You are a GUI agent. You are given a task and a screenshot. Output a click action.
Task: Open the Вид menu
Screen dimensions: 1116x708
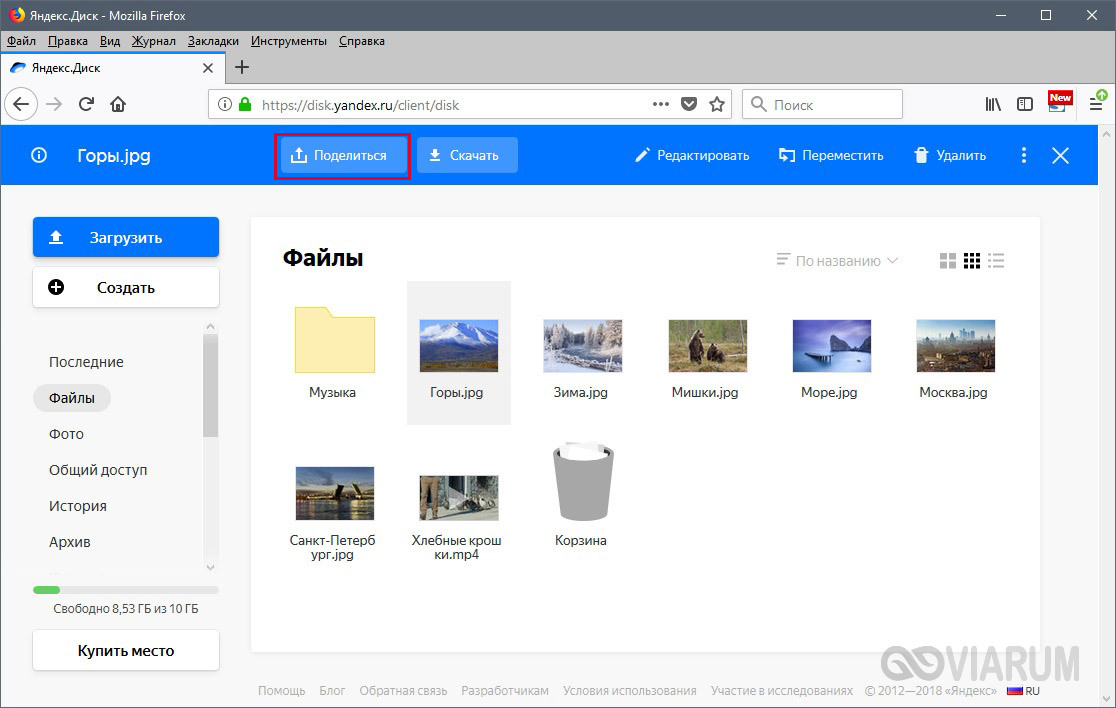tap(110, 41)
